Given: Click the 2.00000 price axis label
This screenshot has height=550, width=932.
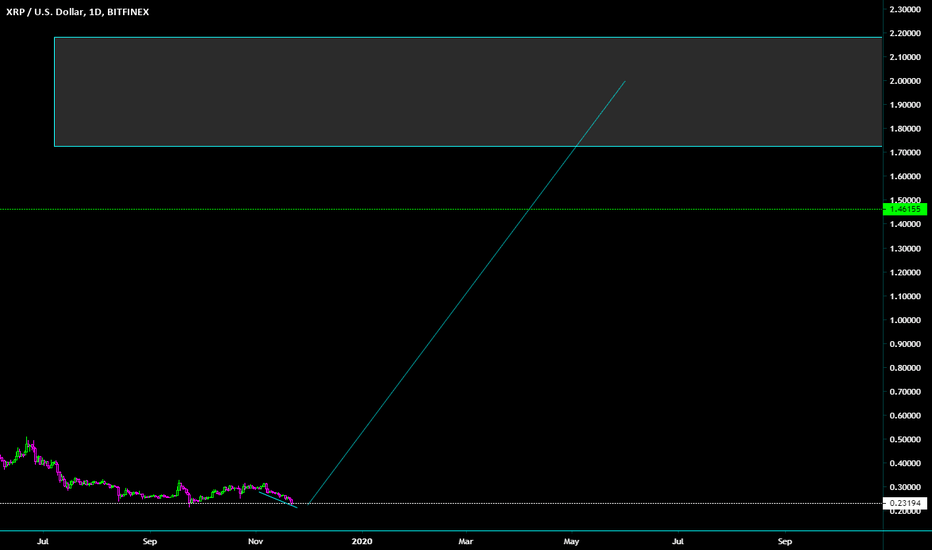Looking at the screenshot, I should (x=905, y=81).
